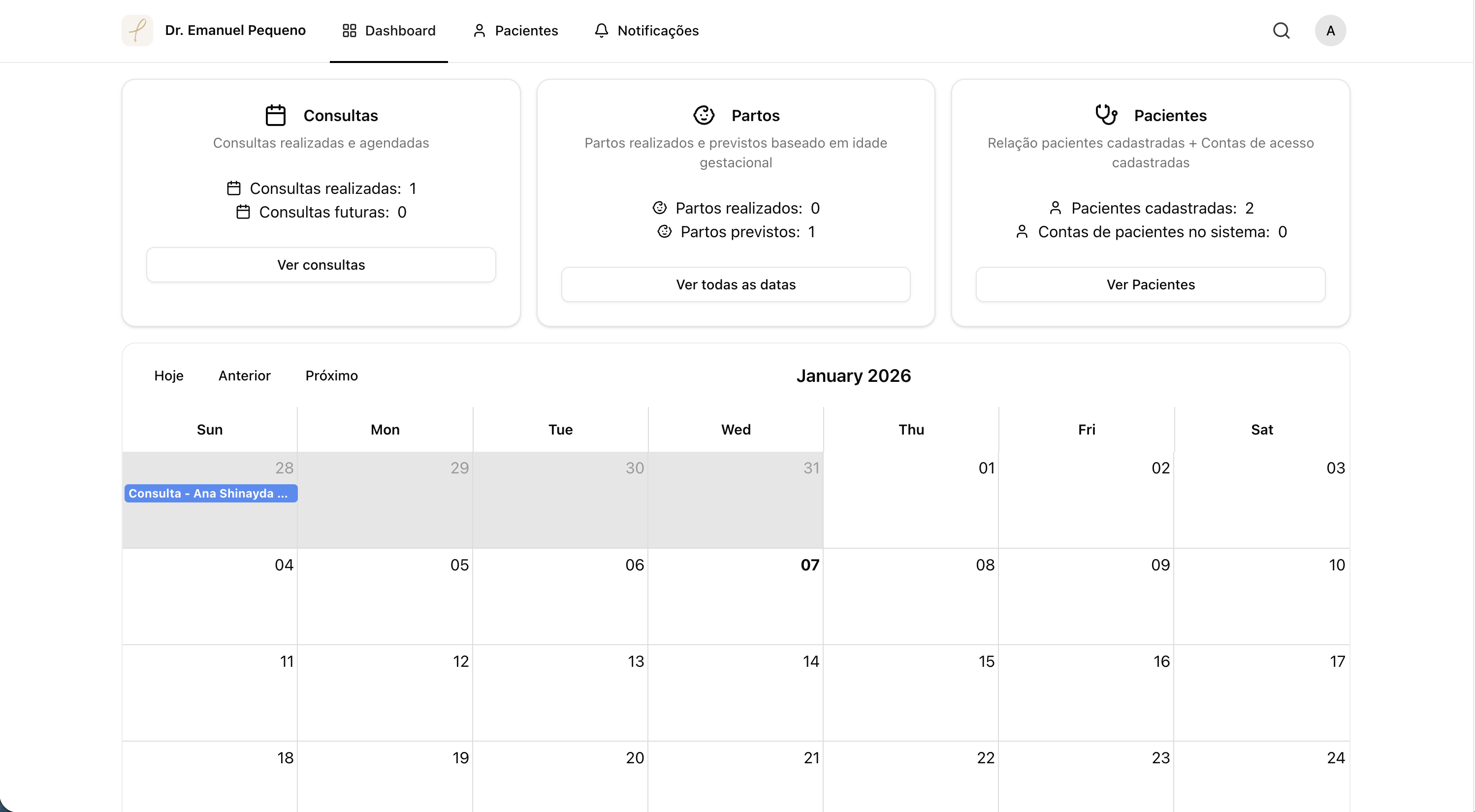Viewport: 1475px width, 812px height.
Task: Go to previous month with Anterior
Action: (x=245, y=375)
